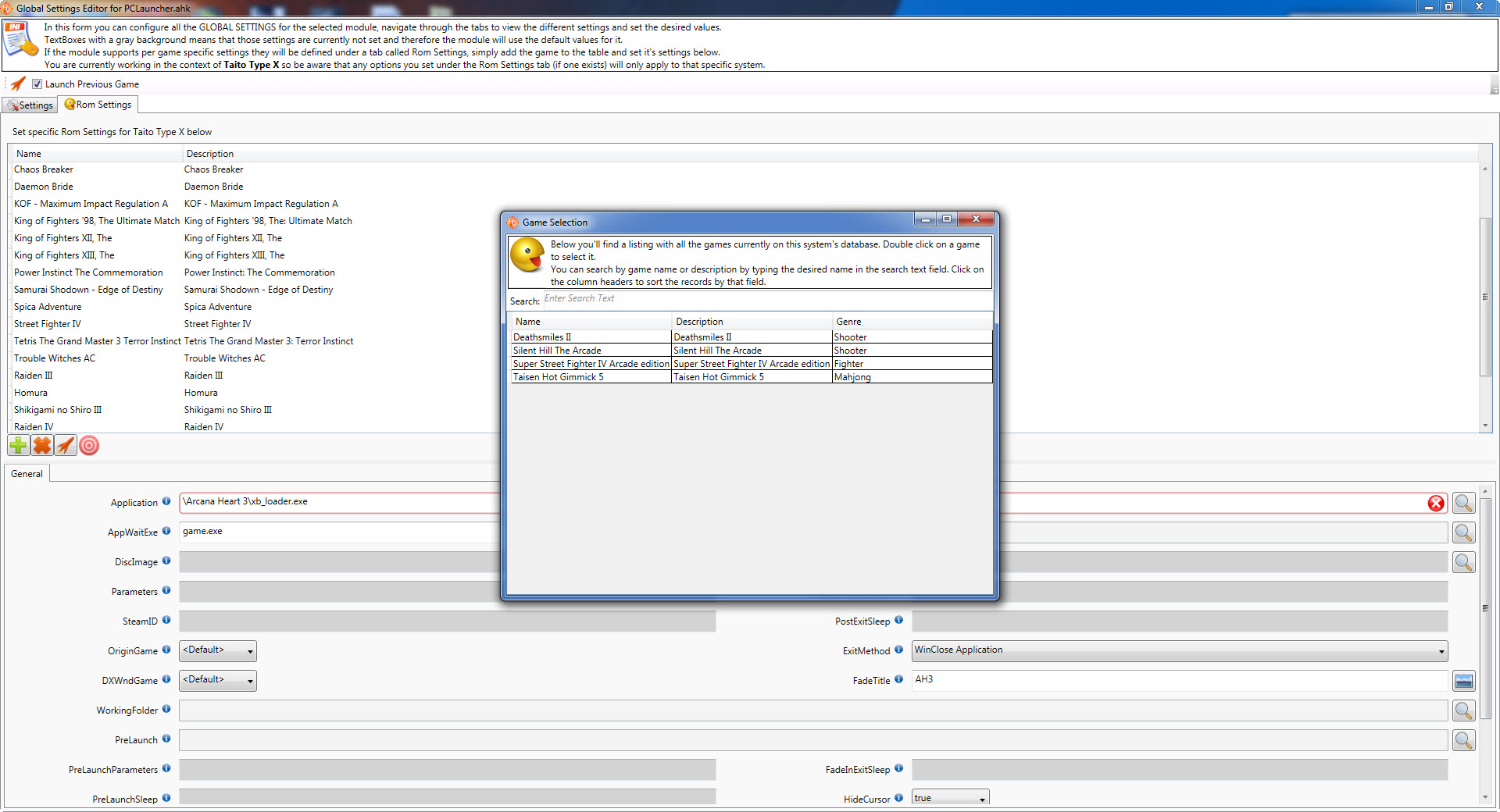This screenshot has height=812, width=1500.
Task: Toggle the Launch Previous Game checkbox
Action: point(37,84)
